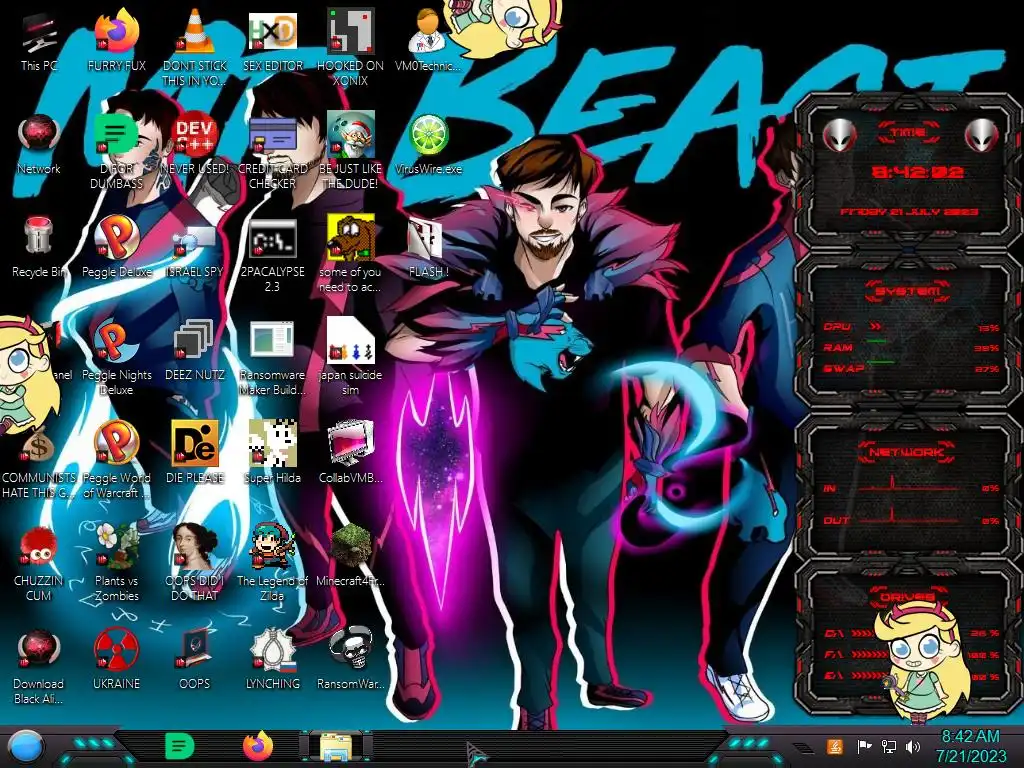Launch The Legend of Zilda

tap(272, 546)
